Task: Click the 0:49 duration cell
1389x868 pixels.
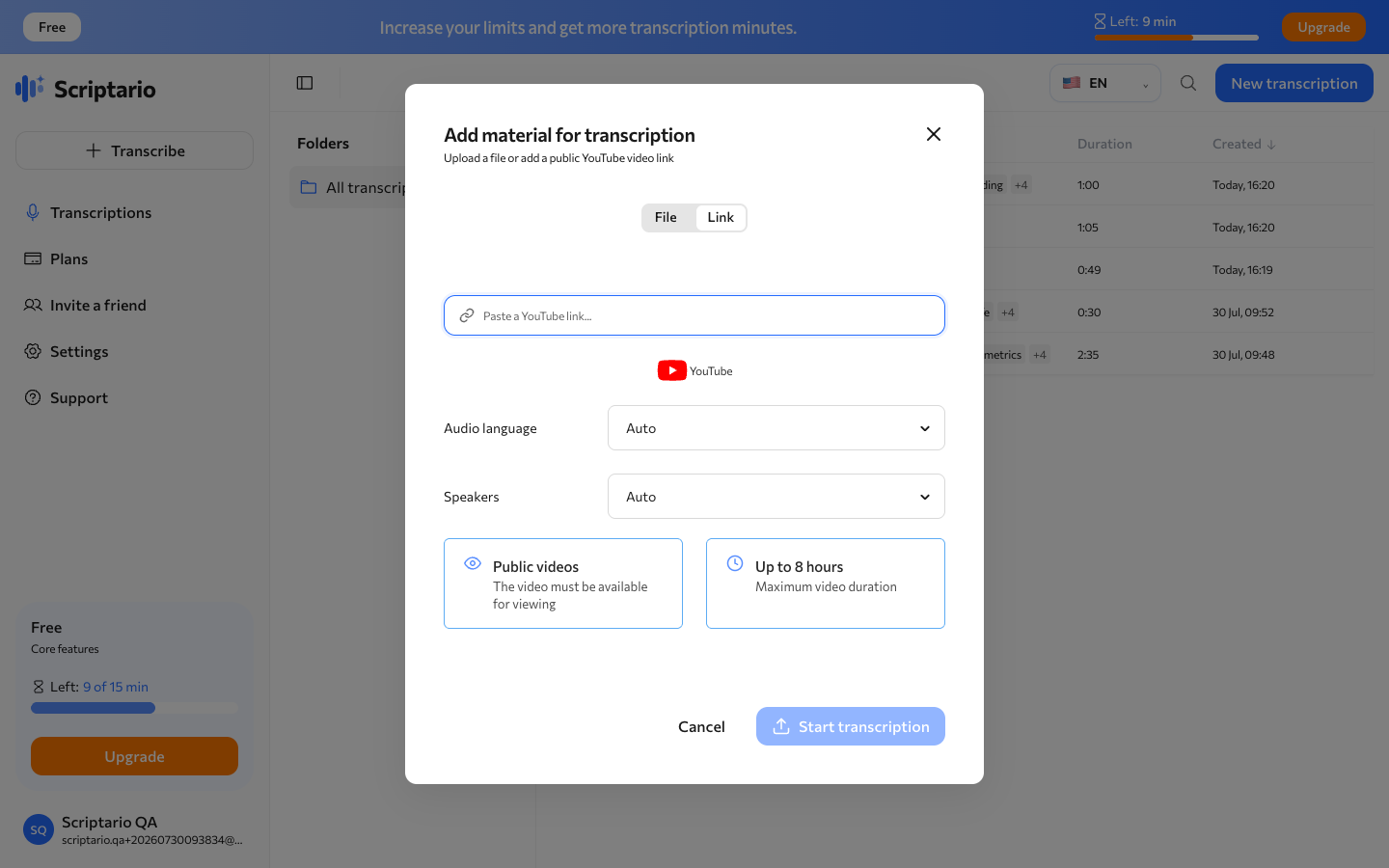Action: [x=1089, y=270]
